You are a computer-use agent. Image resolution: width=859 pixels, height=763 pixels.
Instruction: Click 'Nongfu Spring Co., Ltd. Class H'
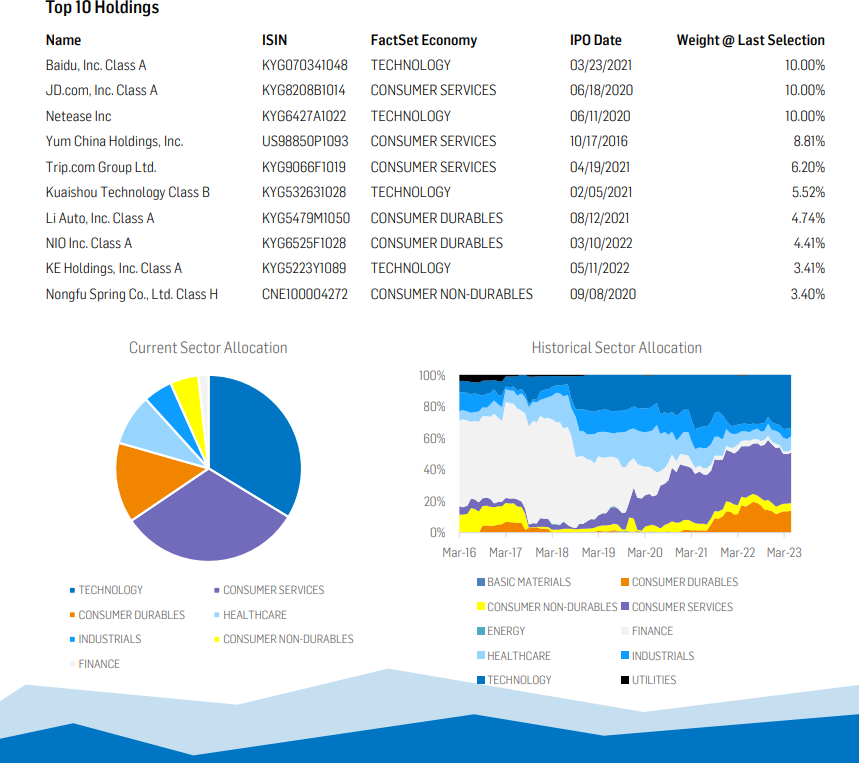(x=132, y=294)
